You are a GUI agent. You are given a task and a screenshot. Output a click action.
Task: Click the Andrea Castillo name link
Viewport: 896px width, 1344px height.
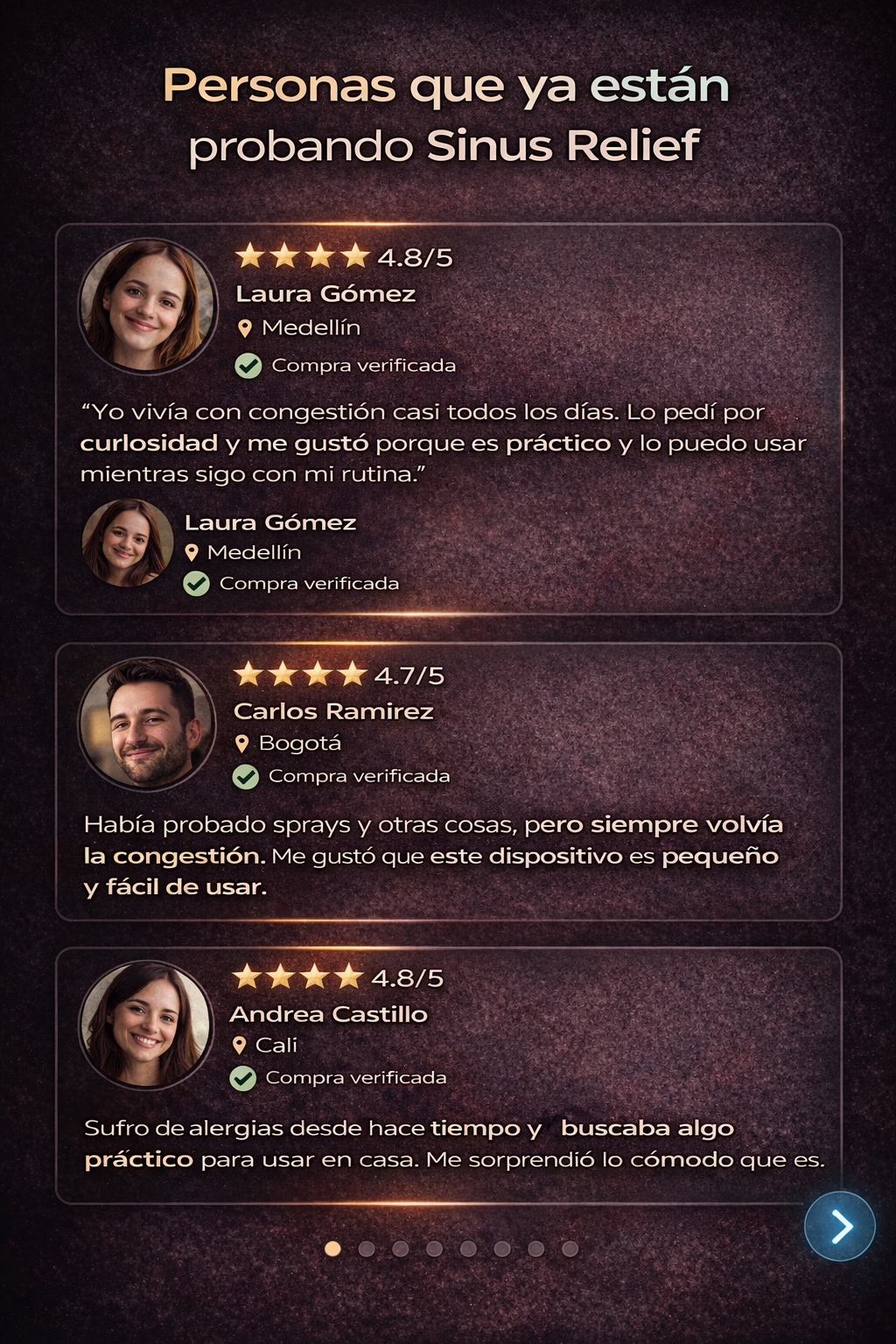click(328, 1014)
